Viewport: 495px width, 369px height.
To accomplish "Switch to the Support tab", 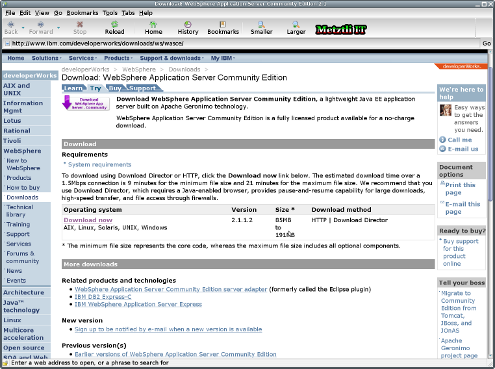I will click(x=143, y=88).
